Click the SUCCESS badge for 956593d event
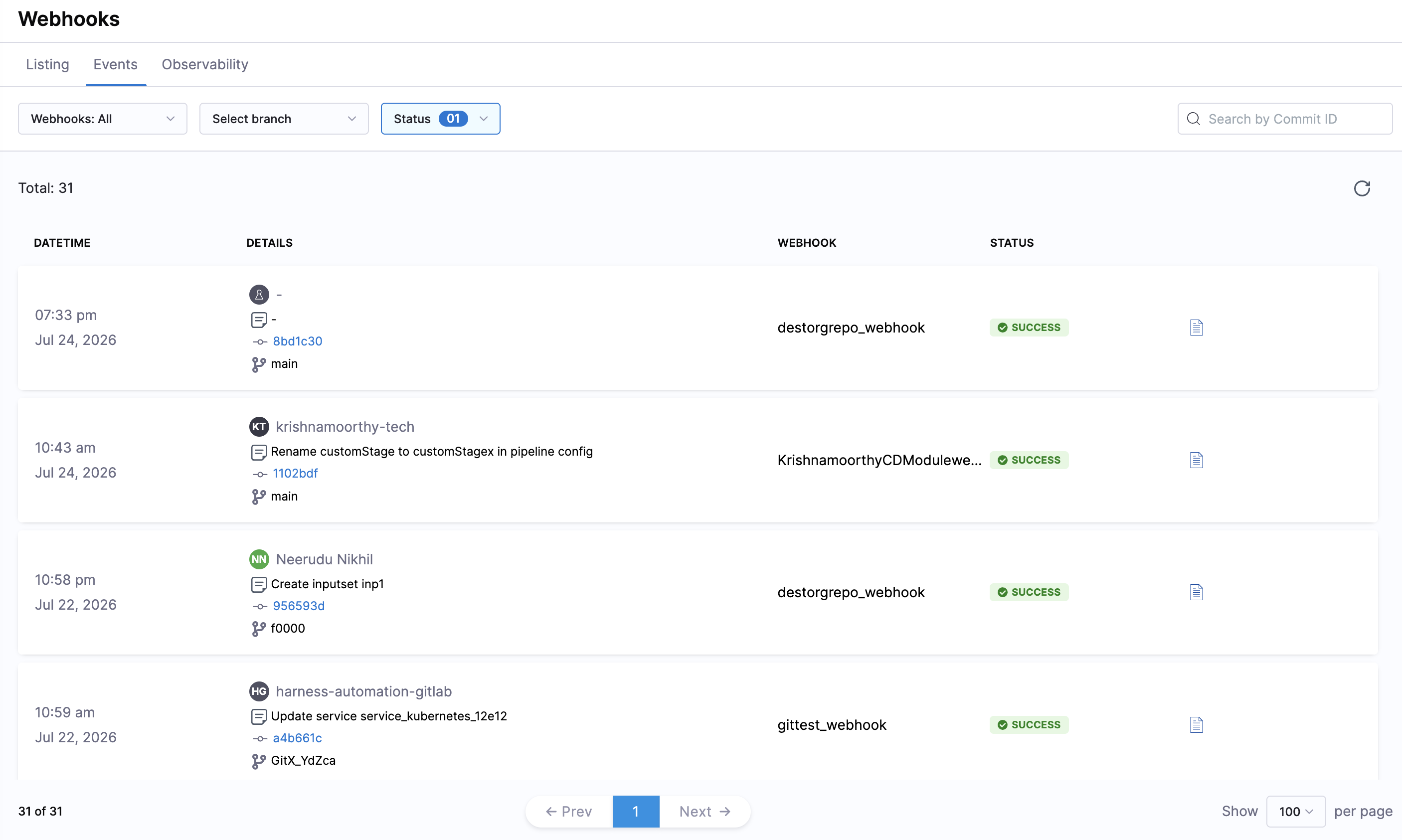 1029,592
